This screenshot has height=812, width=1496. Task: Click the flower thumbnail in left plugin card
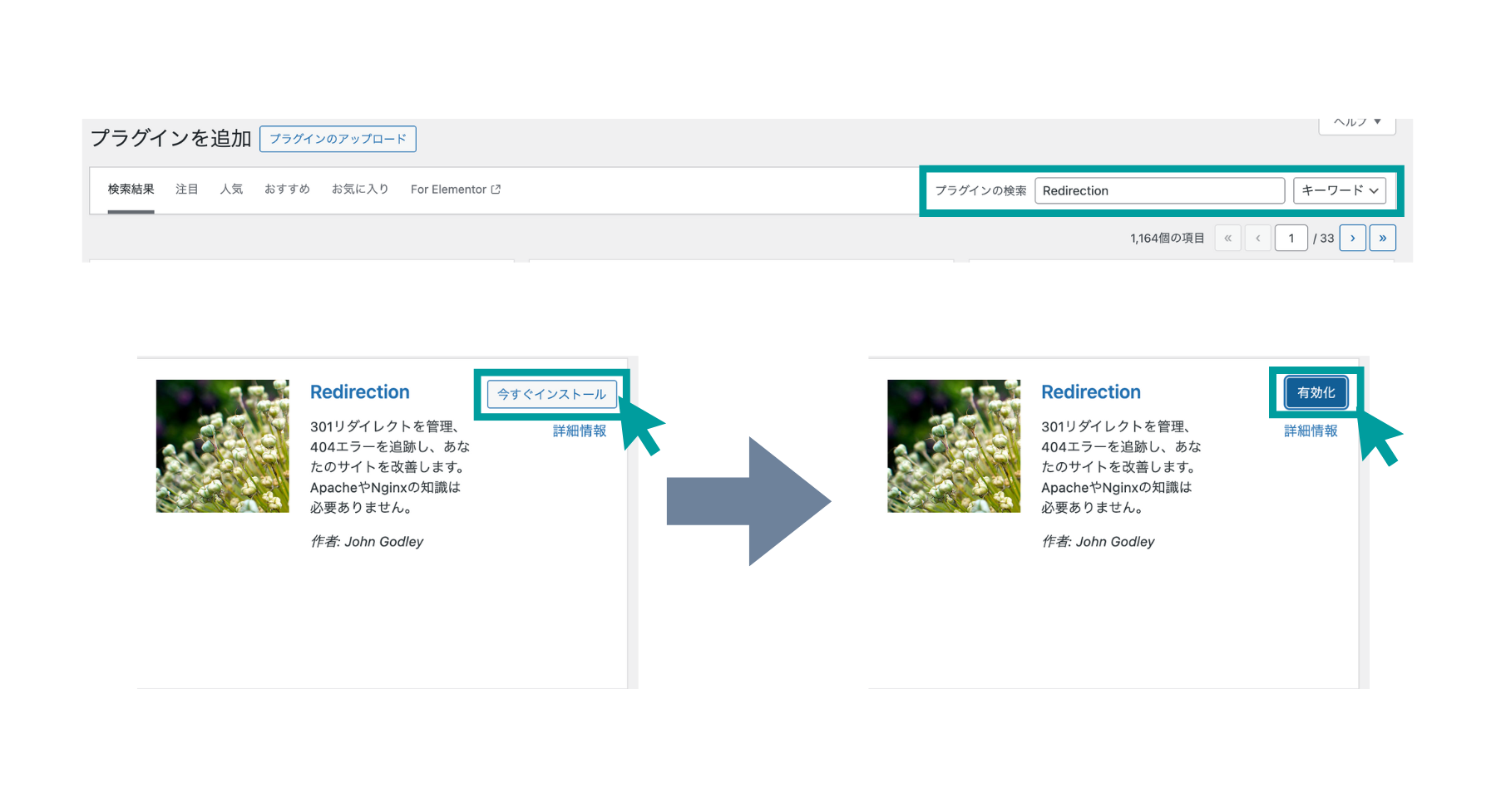pos(223,446)
